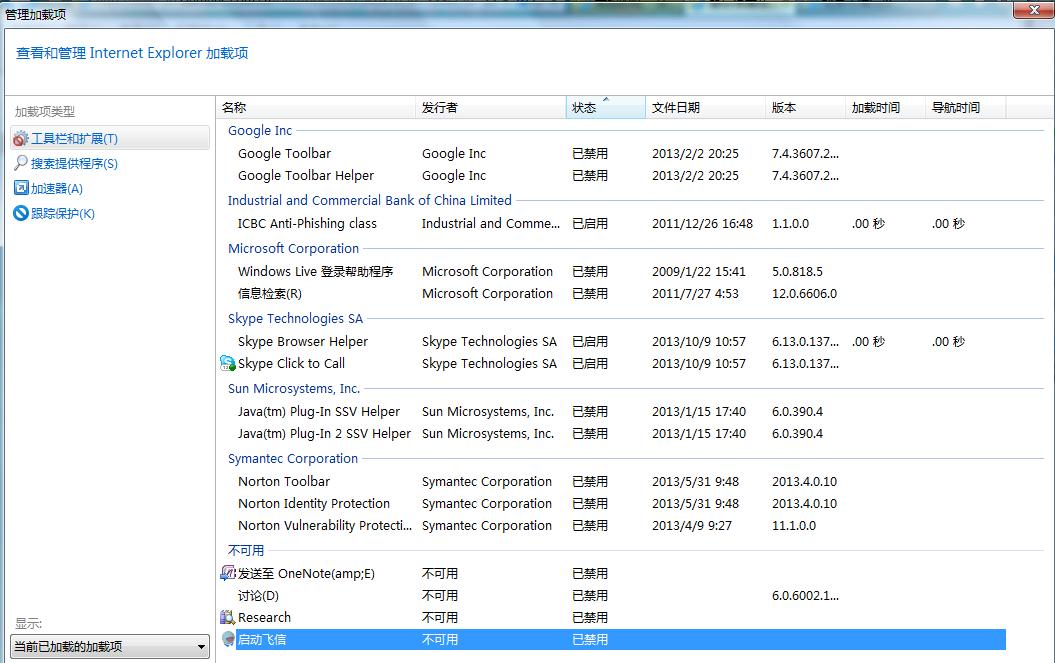The height and width of the screenshot is (663, 1055).
Task: Select the 发送至 OneNote(amp;E) row
Action: click(306, 573)
